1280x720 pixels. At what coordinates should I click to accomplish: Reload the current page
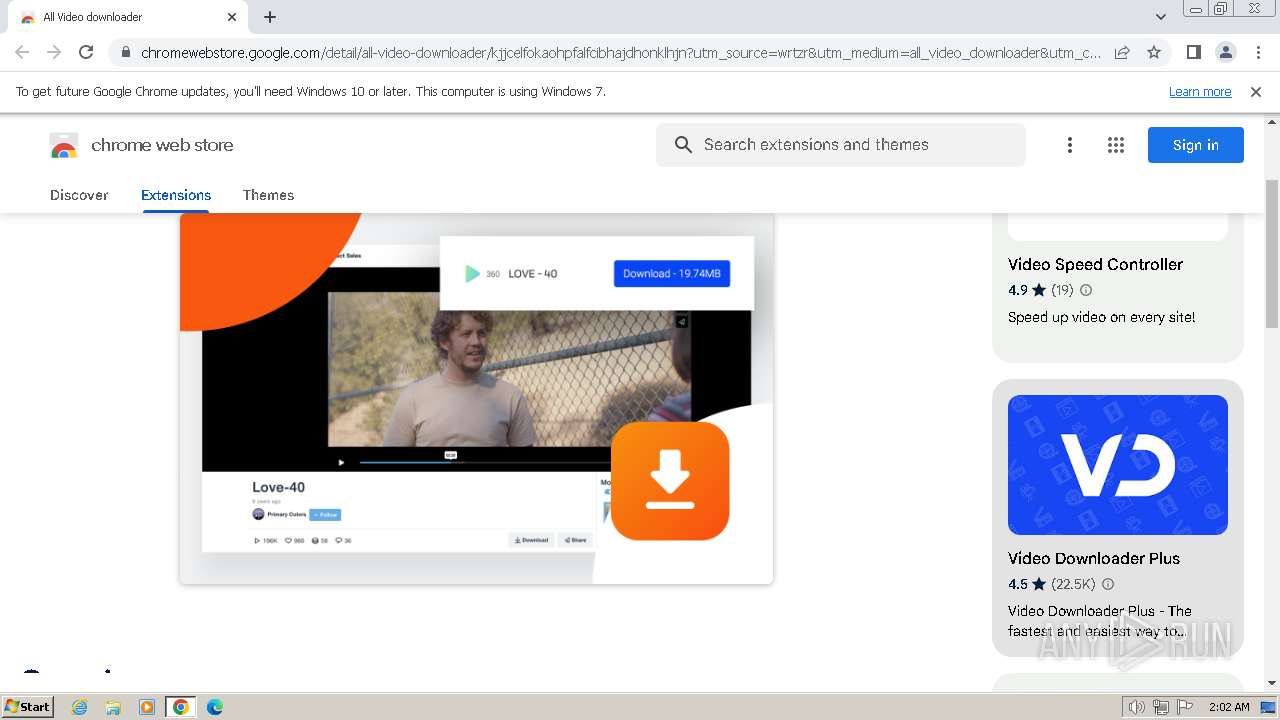pos(86,52)
